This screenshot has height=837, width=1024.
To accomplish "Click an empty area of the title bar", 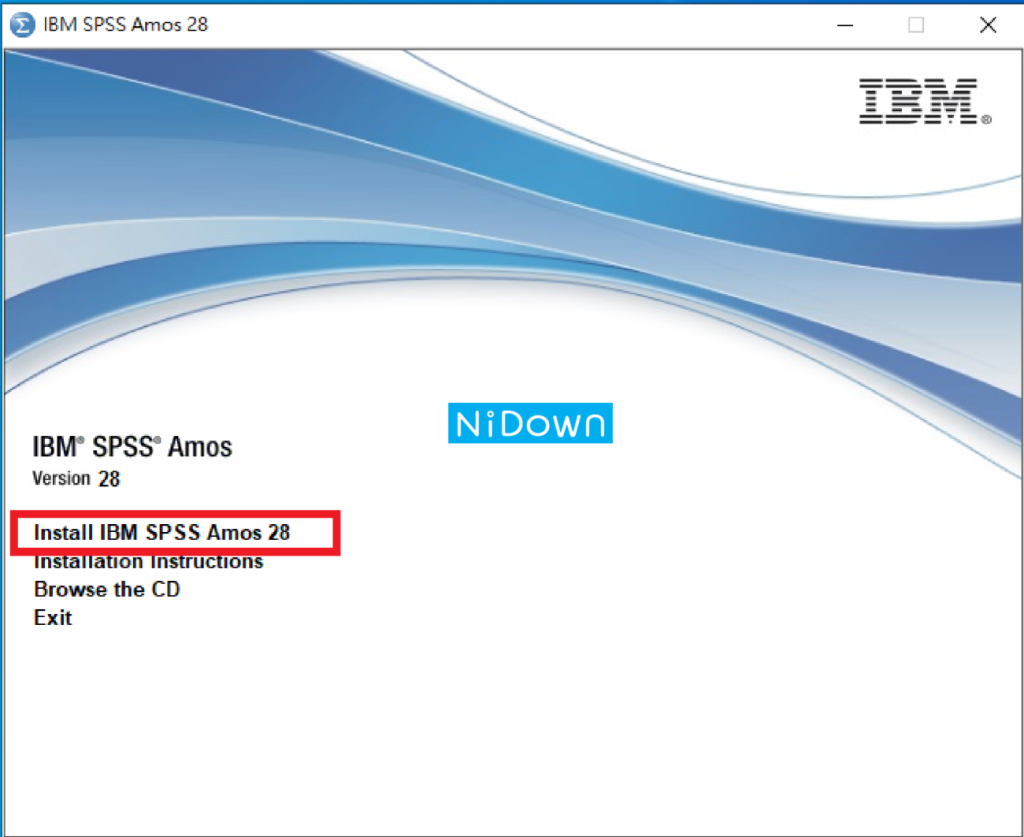I will click(x=500, y=24).
